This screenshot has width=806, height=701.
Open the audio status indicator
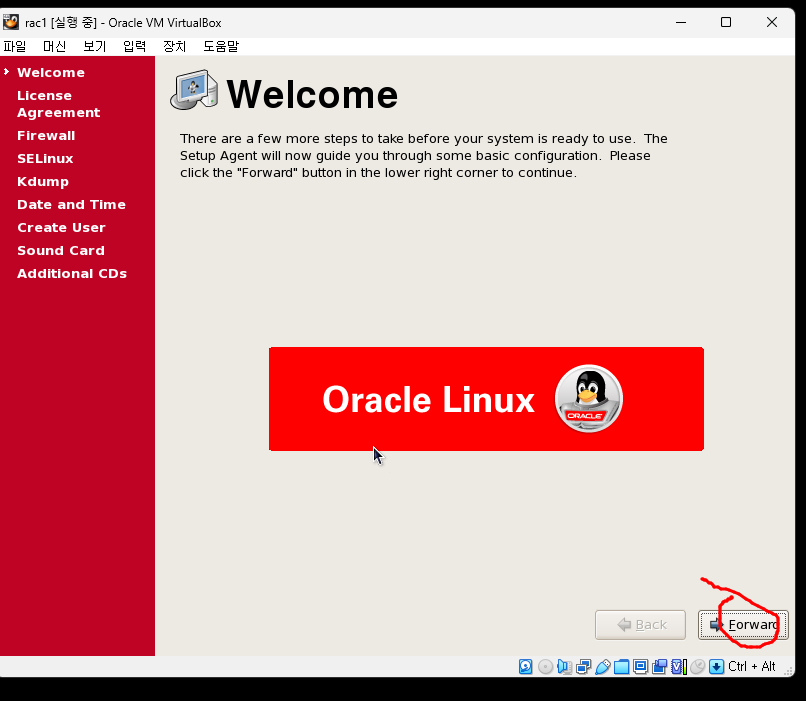(564, 667)
